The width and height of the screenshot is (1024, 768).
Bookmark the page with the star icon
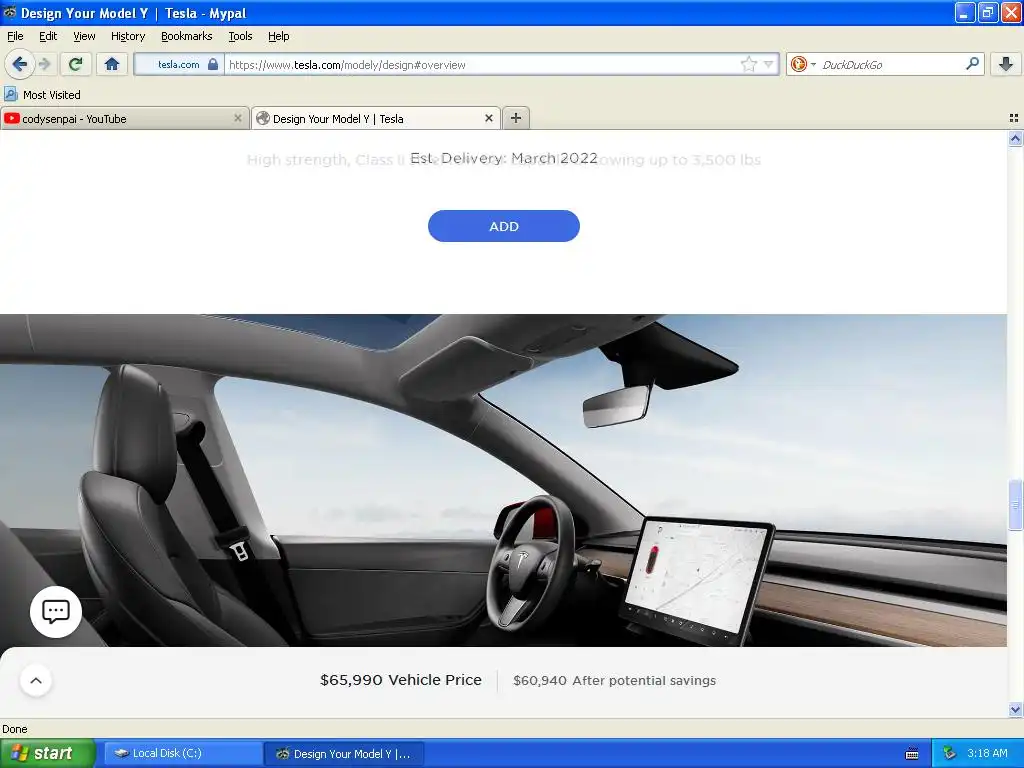pos(748,64)
